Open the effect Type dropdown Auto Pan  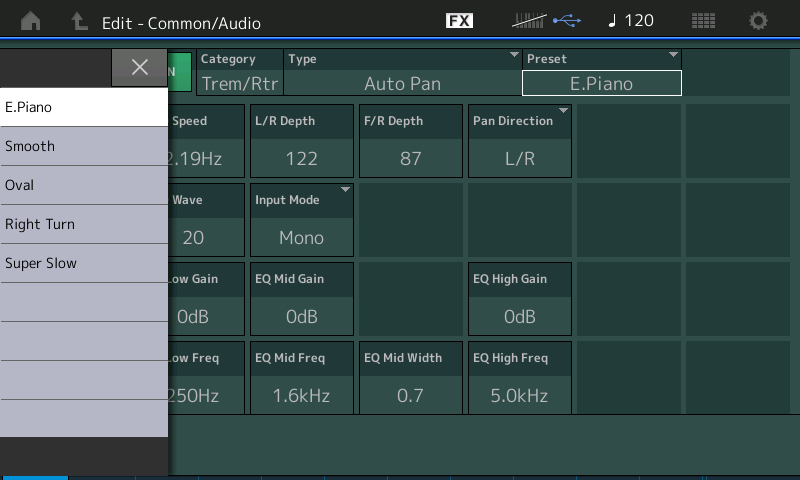402,73
